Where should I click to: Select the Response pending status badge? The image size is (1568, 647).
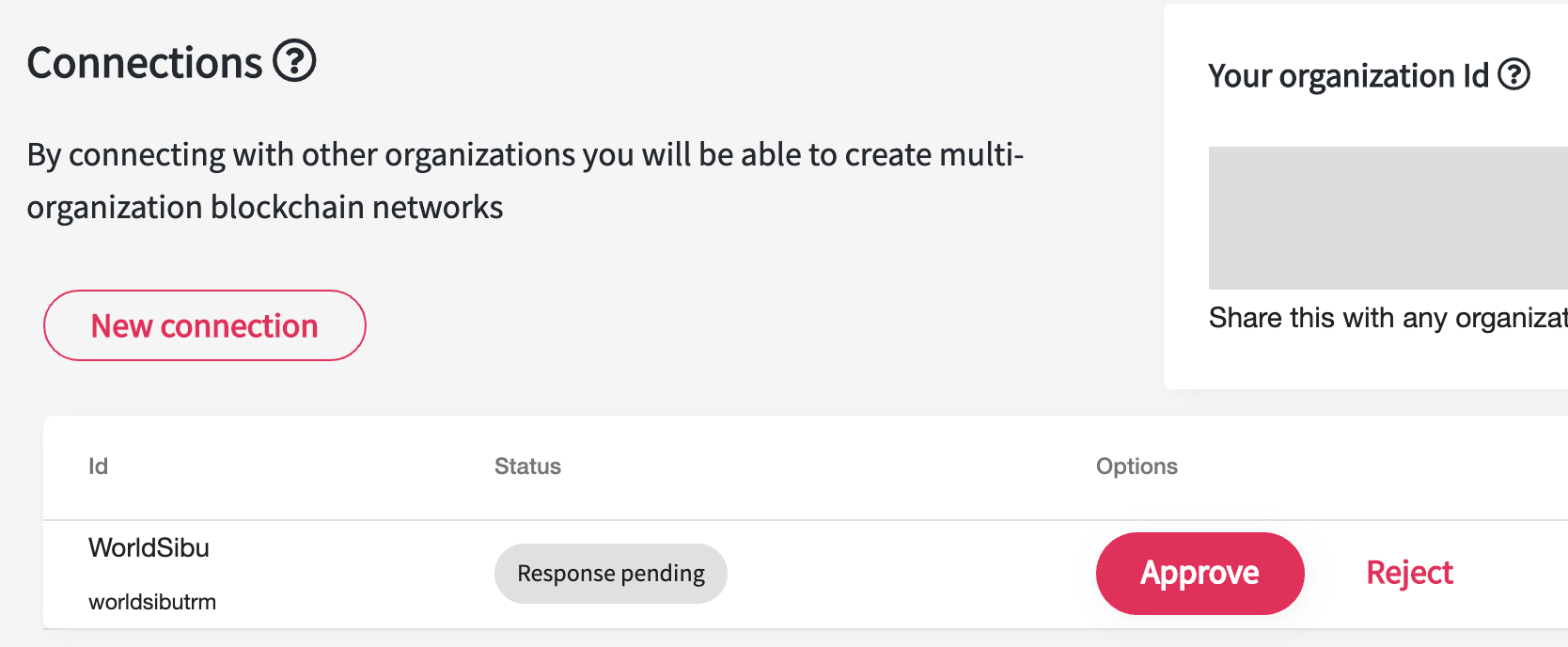[x=611, y=574]
